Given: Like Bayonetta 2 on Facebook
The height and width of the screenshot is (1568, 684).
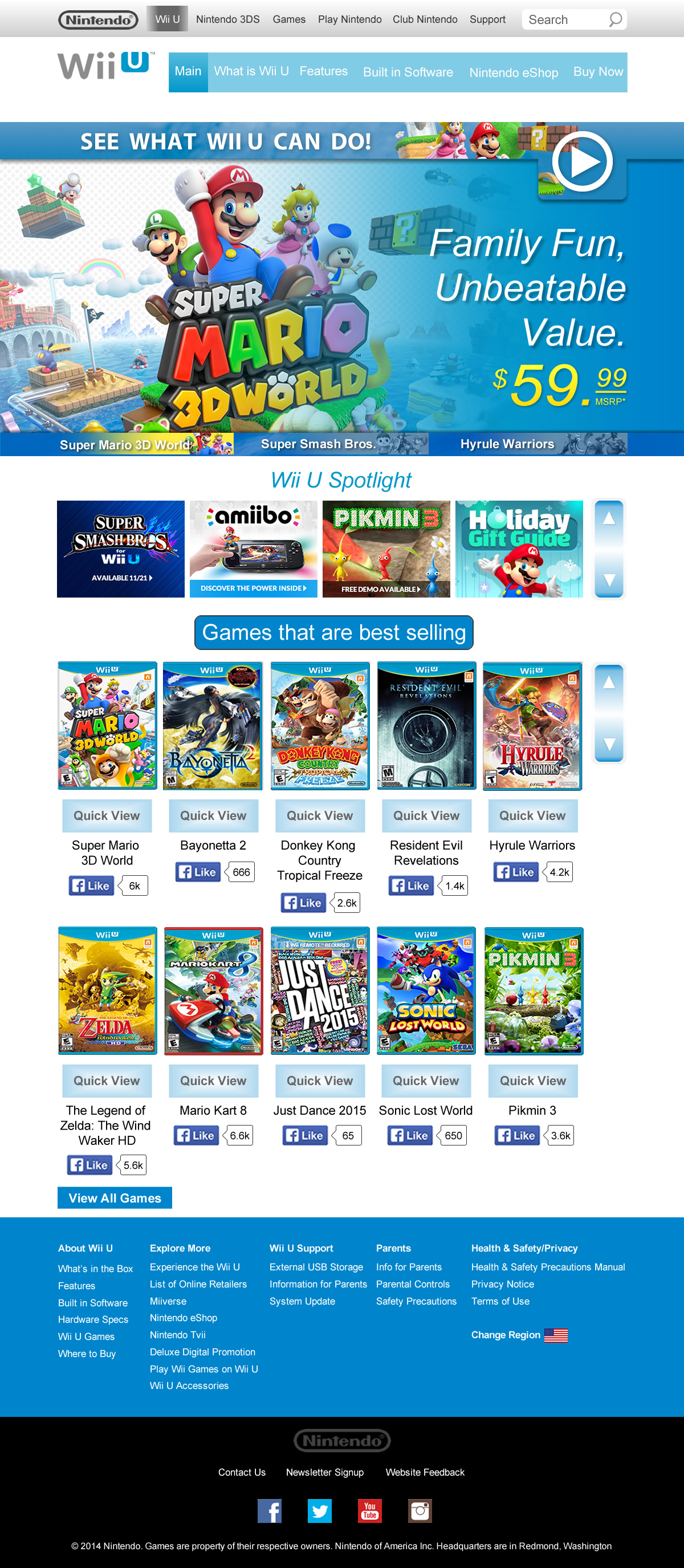Looking at the screenshot, I should 198,872.
